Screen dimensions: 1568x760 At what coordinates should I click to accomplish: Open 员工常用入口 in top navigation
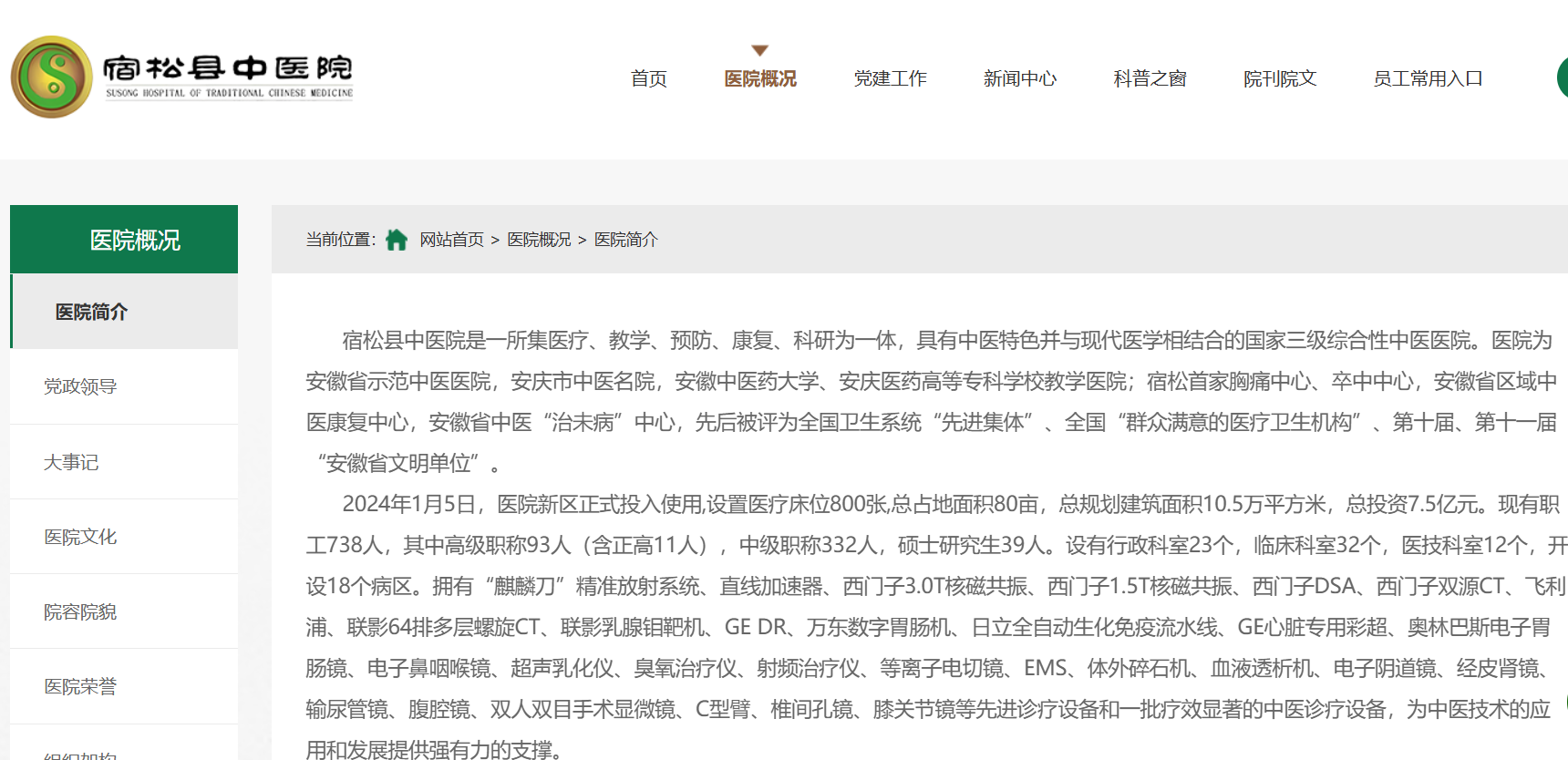pos(1428,79)
